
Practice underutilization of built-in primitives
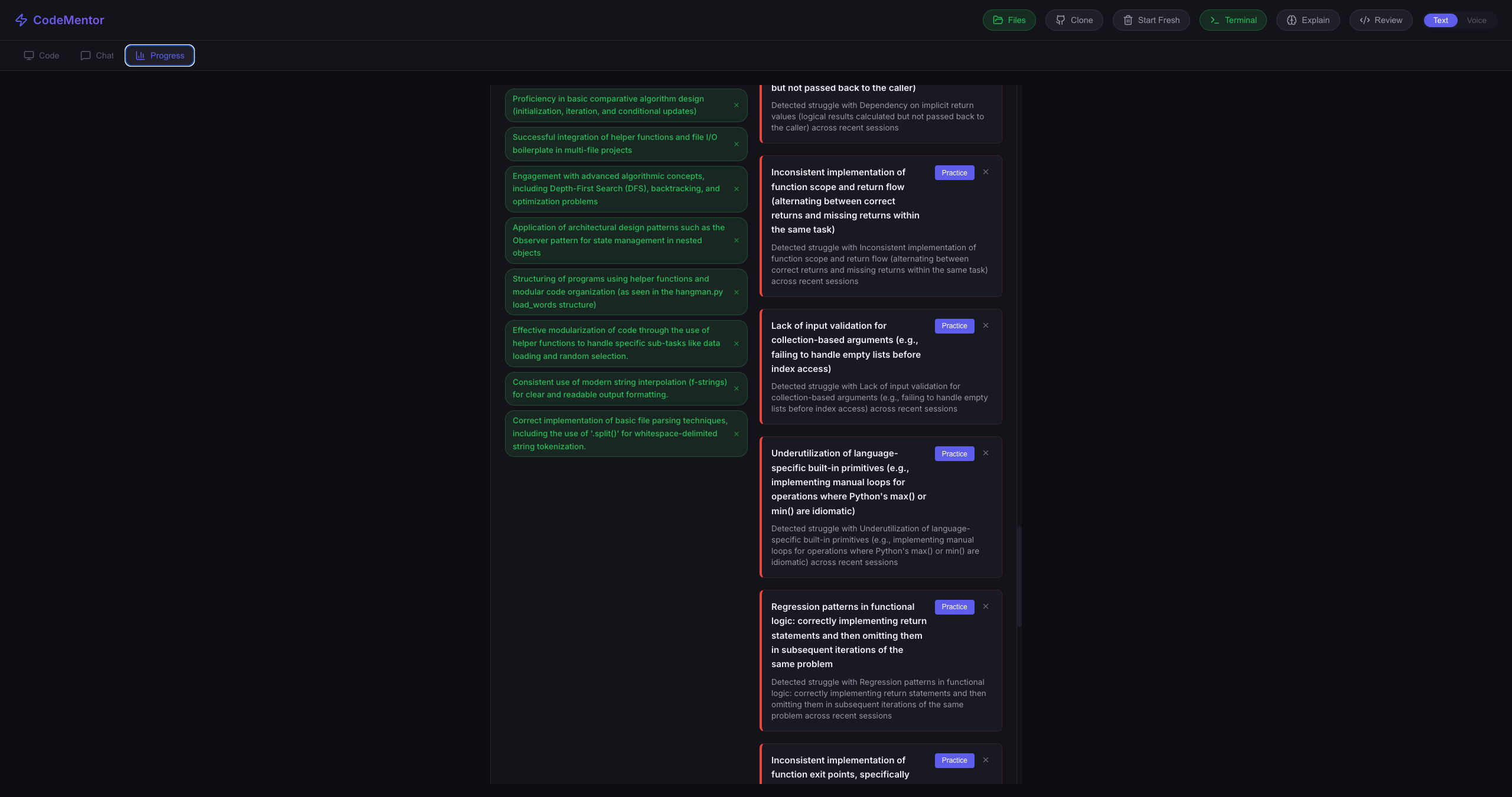coord(954,453)
